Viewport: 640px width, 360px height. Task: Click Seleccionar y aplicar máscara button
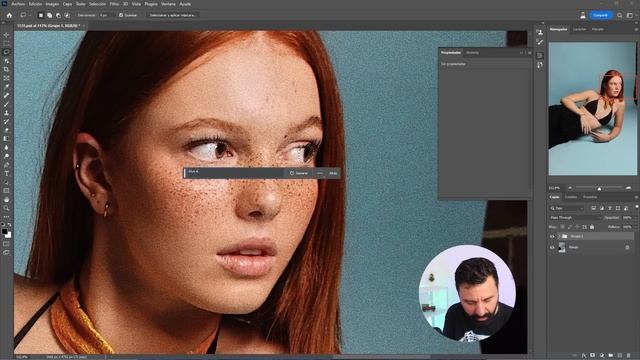point(172,15)
